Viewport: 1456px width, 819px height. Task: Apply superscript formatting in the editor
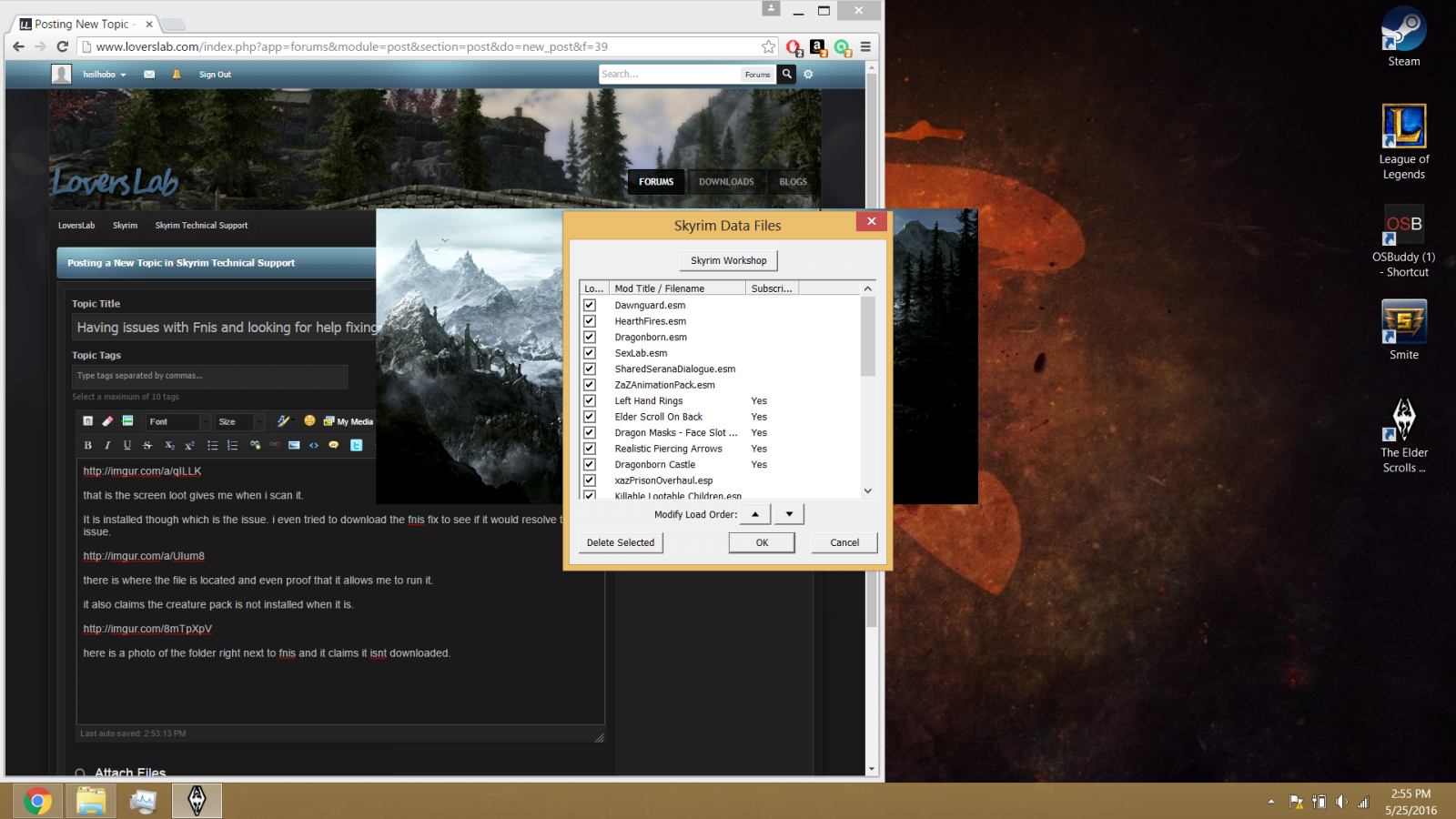[189, 445]
